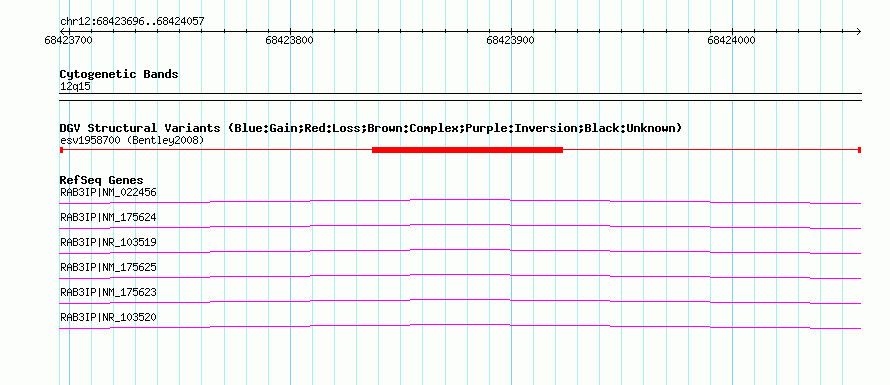This screenshot has height=385, width=890.
Task: Select transcript RAB3IP|NR_103519 label
Action: [x=108, y=242]
